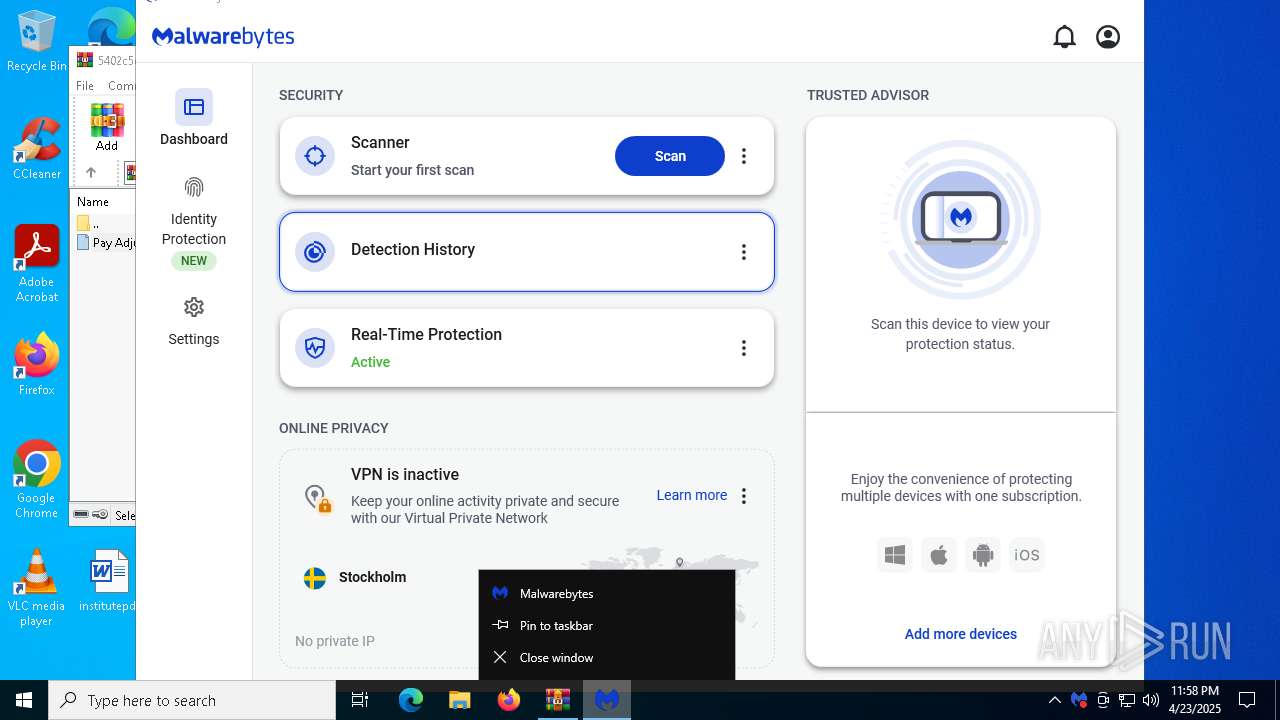Open the Scanner card three-dot menu
This screenshot has height=720, width=1280.
tap(744, 156)
